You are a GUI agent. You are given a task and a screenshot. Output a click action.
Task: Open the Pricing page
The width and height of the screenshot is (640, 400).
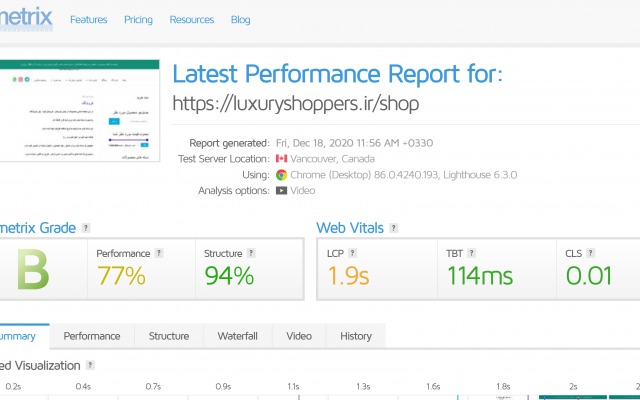tap(138, 20)
